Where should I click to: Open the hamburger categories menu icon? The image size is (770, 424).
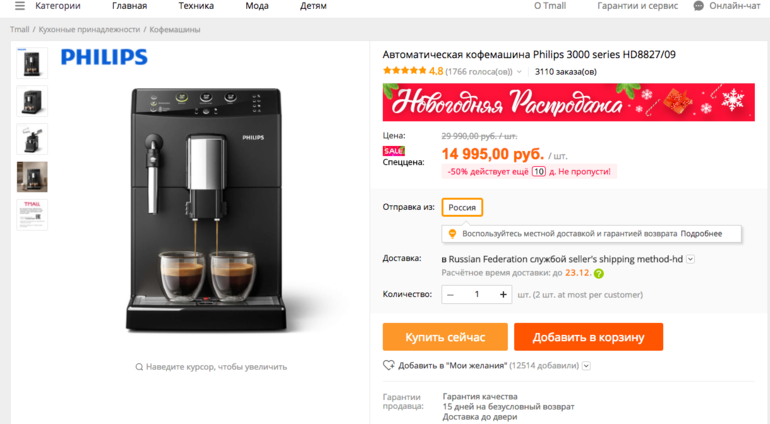coord(20,6)
